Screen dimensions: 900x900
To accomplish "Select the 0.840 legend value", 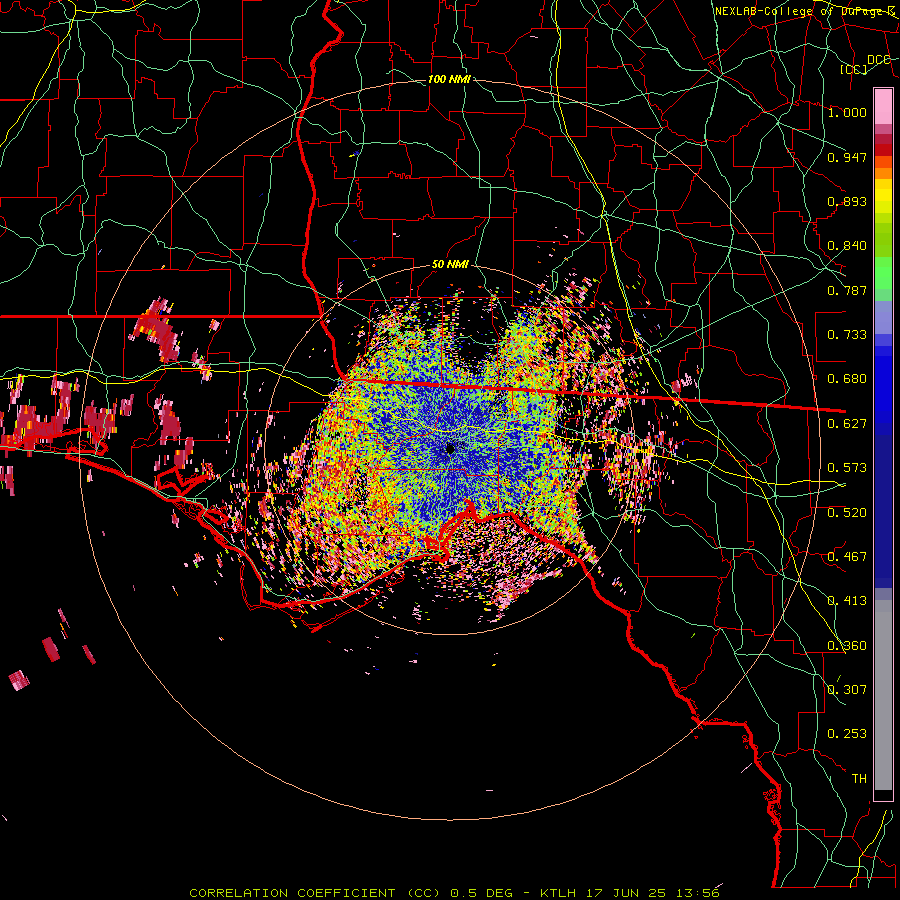I will click(847, 245).
